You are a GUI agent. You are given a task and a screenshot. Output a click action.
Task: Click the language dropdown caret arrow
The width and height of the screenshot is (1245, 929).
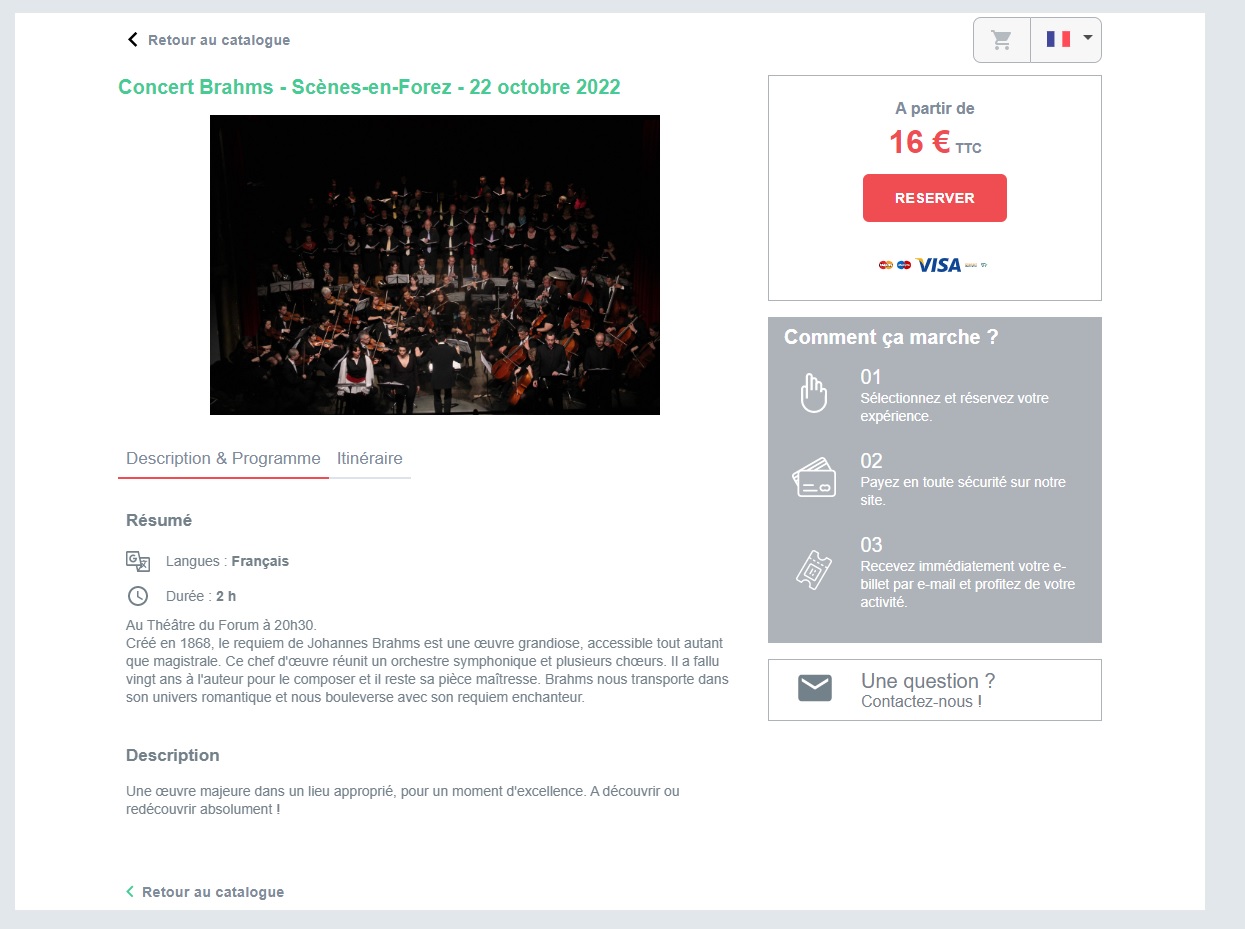[x=1088, y=38]
